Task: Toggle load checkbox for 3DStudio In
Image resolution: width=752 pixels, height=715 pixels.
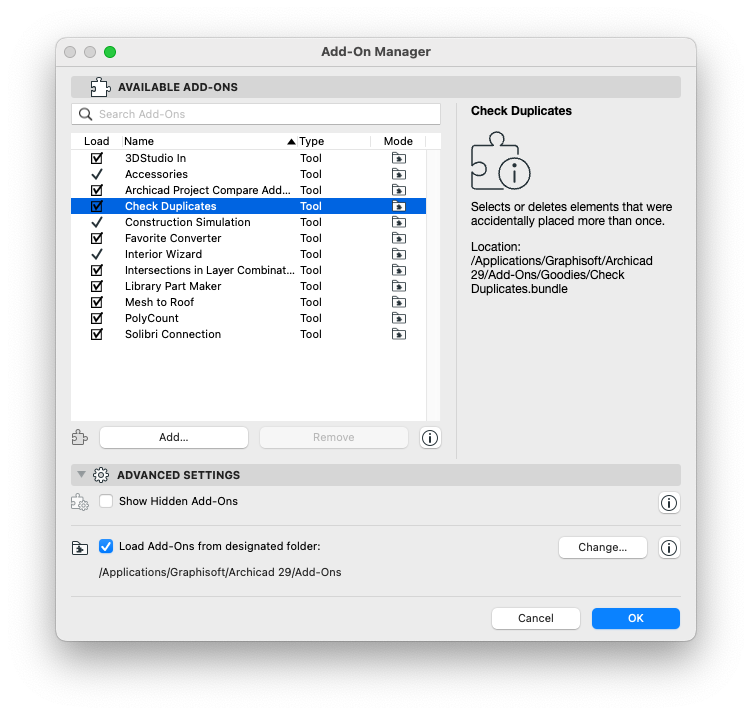Action: pyautogui.click(x=97, y=158)
